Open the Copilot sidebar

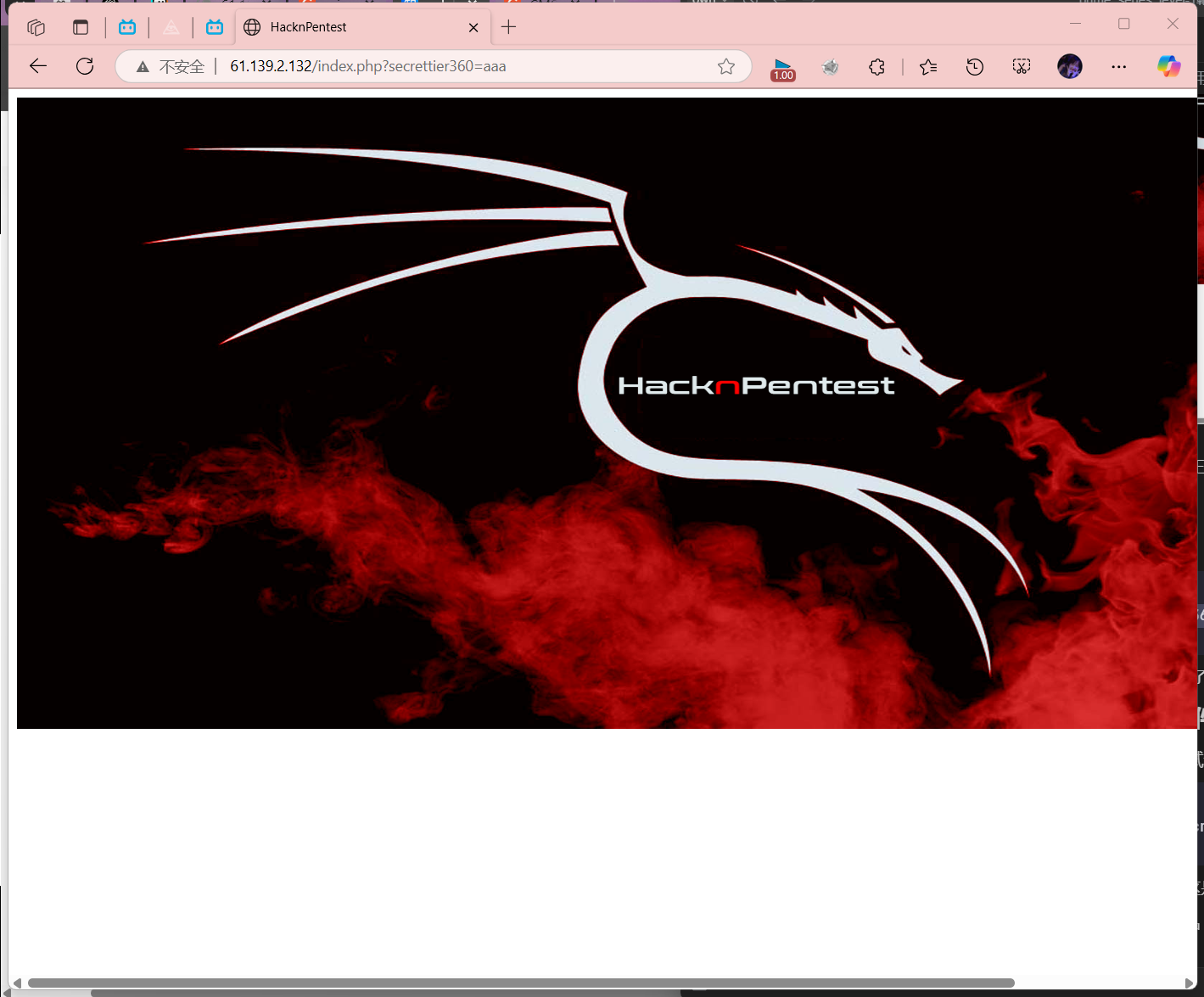click(x=1169, y=66)
